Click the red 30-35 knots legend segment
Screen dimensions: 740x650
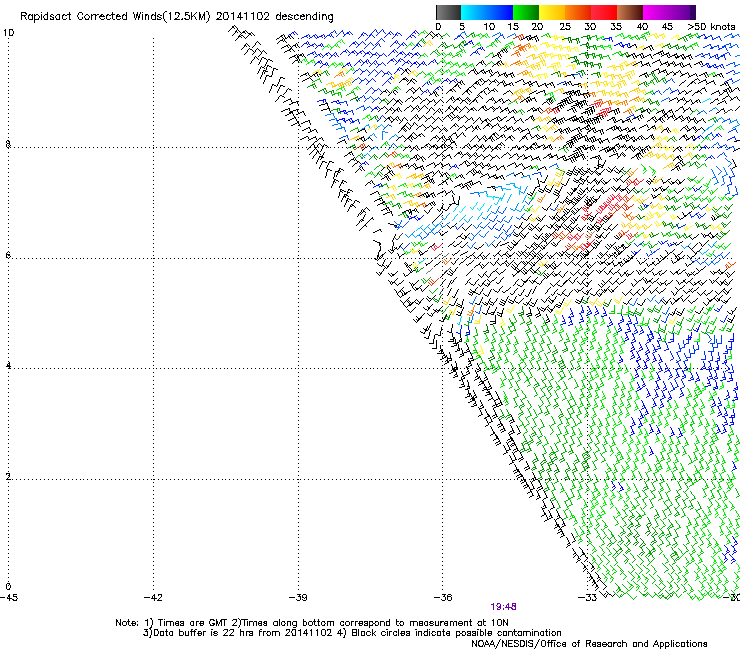[604, 12]
